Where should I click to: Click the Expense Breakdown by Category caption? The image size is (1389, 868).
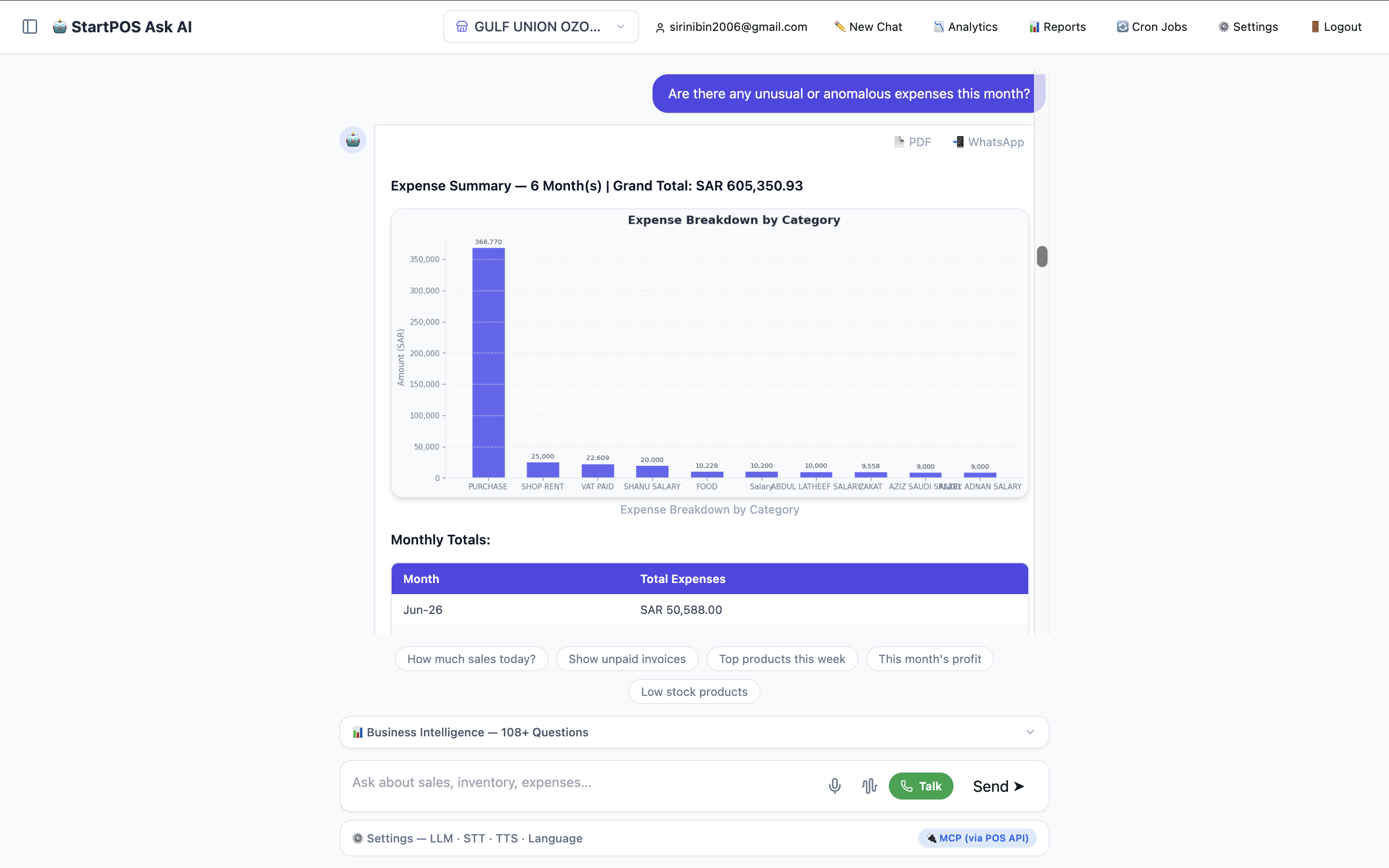tap(709, 510)
